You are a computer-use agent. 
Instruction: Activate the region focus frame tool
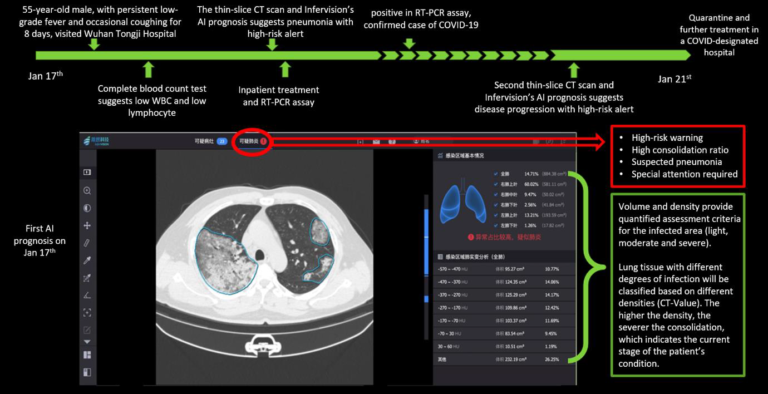coord(87,313)
